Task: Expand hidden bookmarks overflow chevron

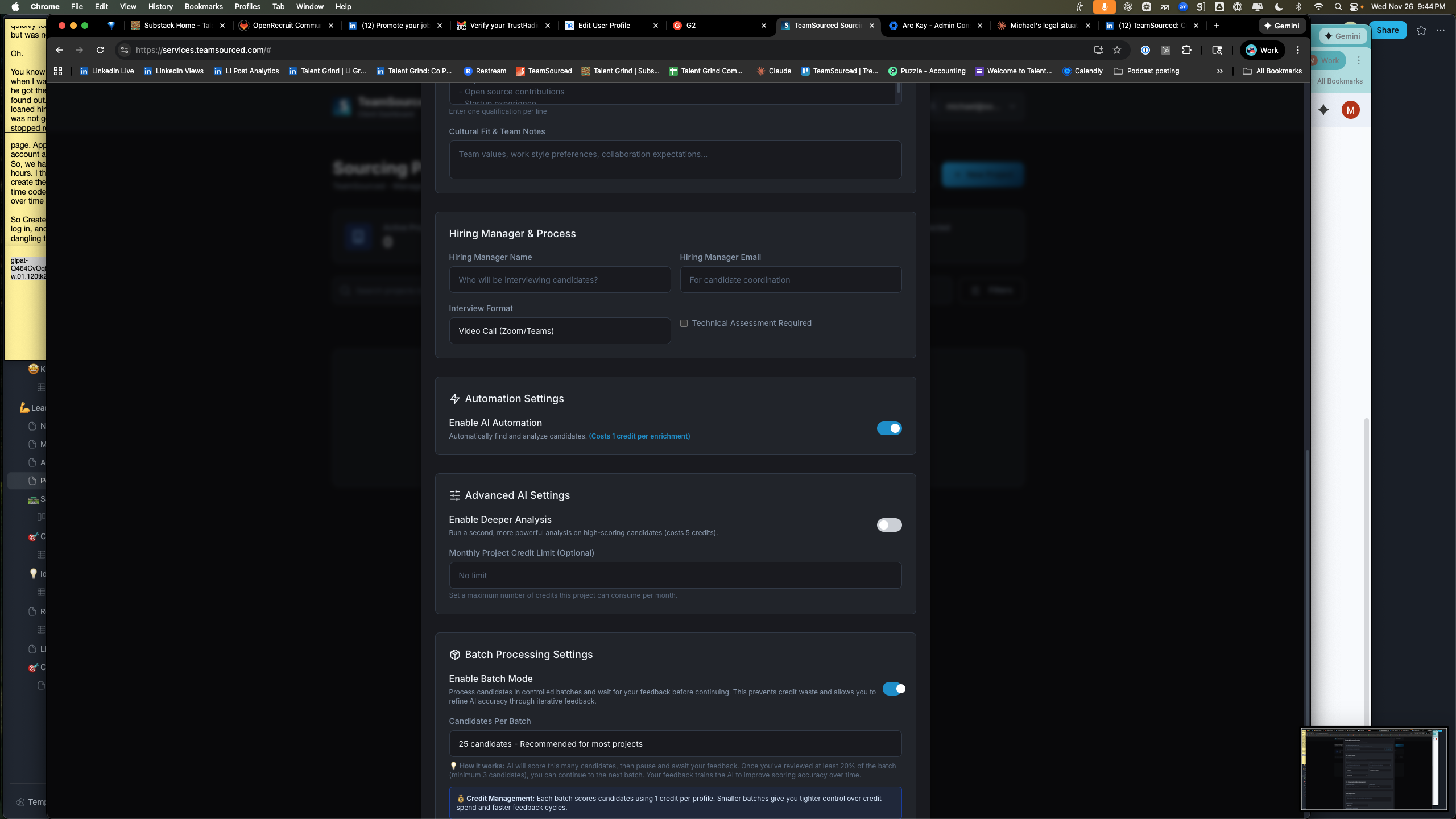Action: point(1219,71)
